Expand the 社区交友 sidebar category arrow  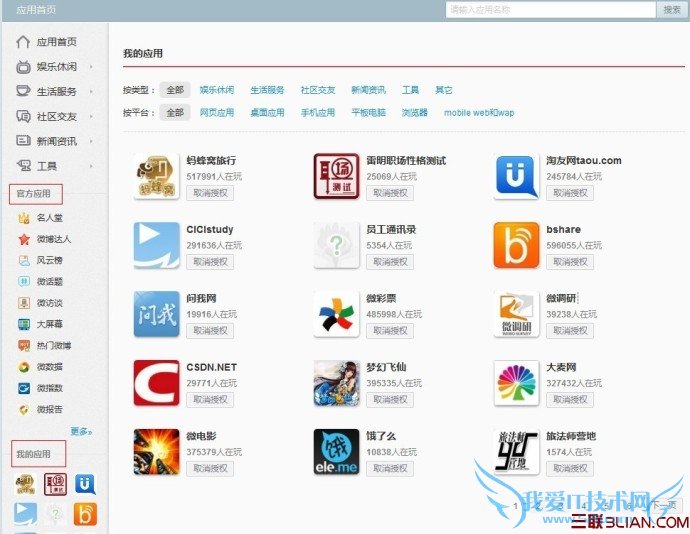pos(91,117)
